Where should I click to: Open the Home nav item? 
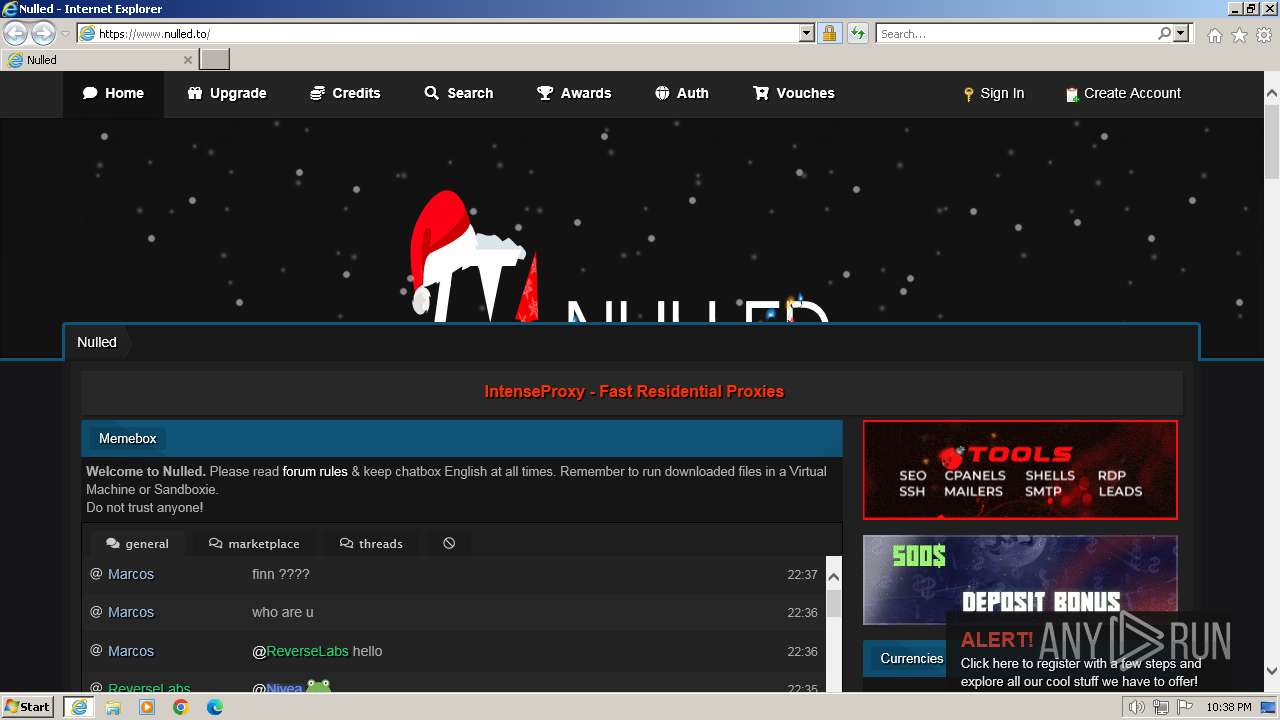tap(113, 93)
